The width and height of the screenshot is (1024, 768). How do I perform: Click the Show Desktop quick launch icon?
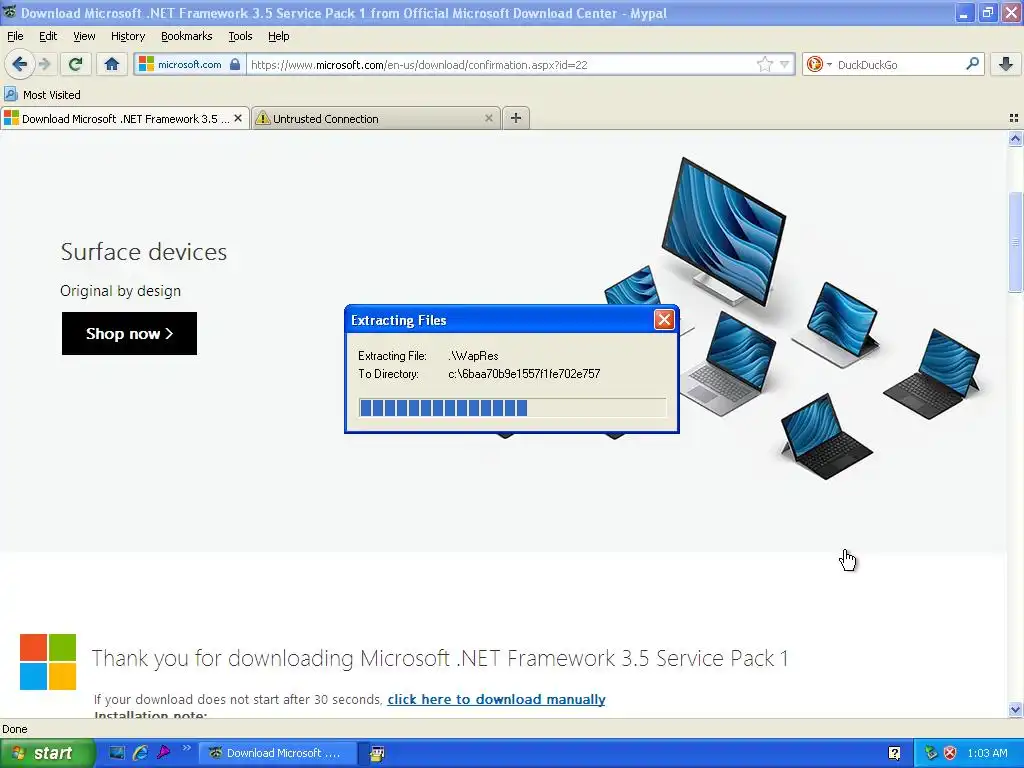pos(117,753)
